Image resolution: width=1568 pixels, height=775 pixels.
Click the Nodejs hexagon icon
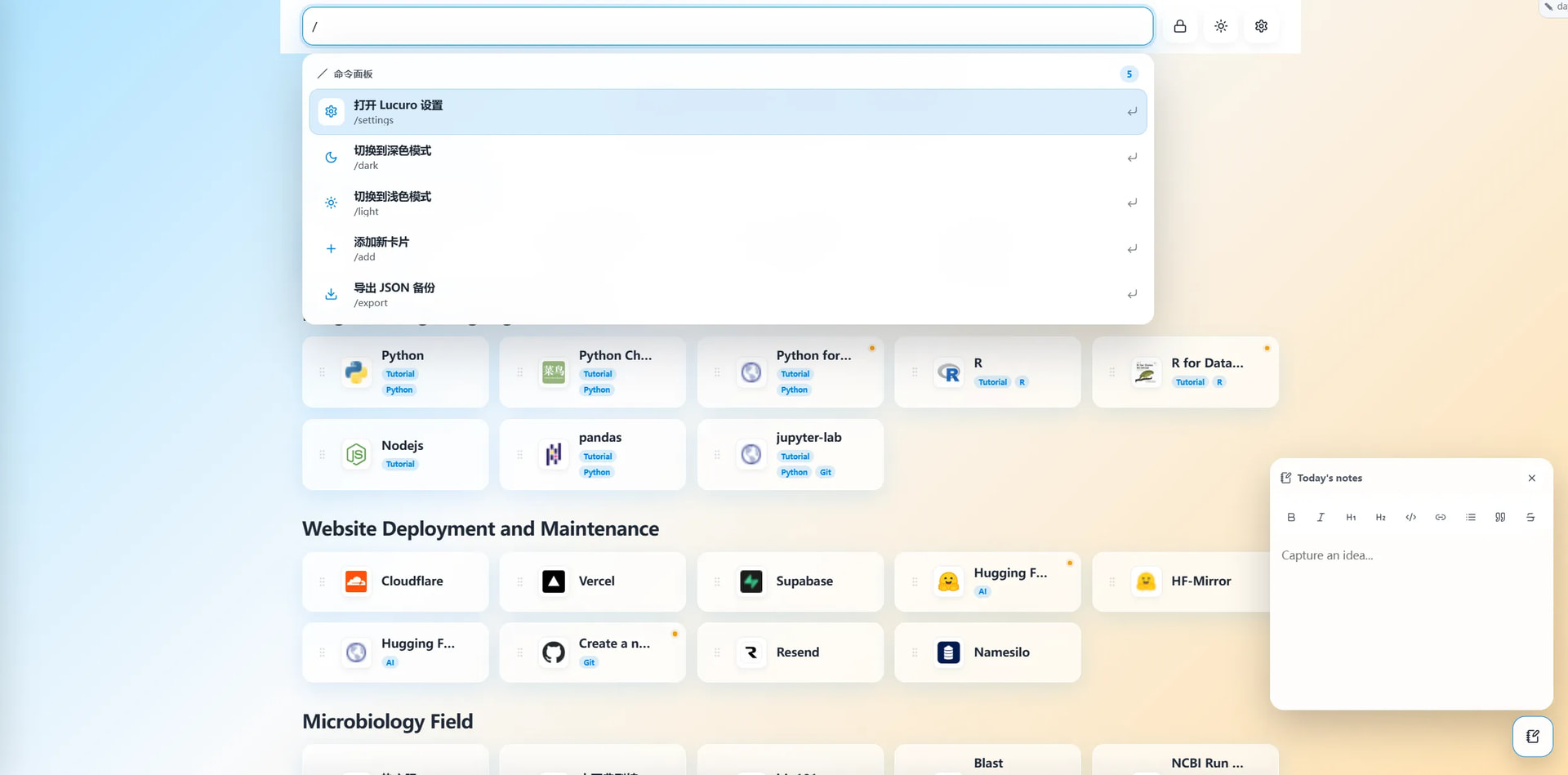[x=356, y=454]
